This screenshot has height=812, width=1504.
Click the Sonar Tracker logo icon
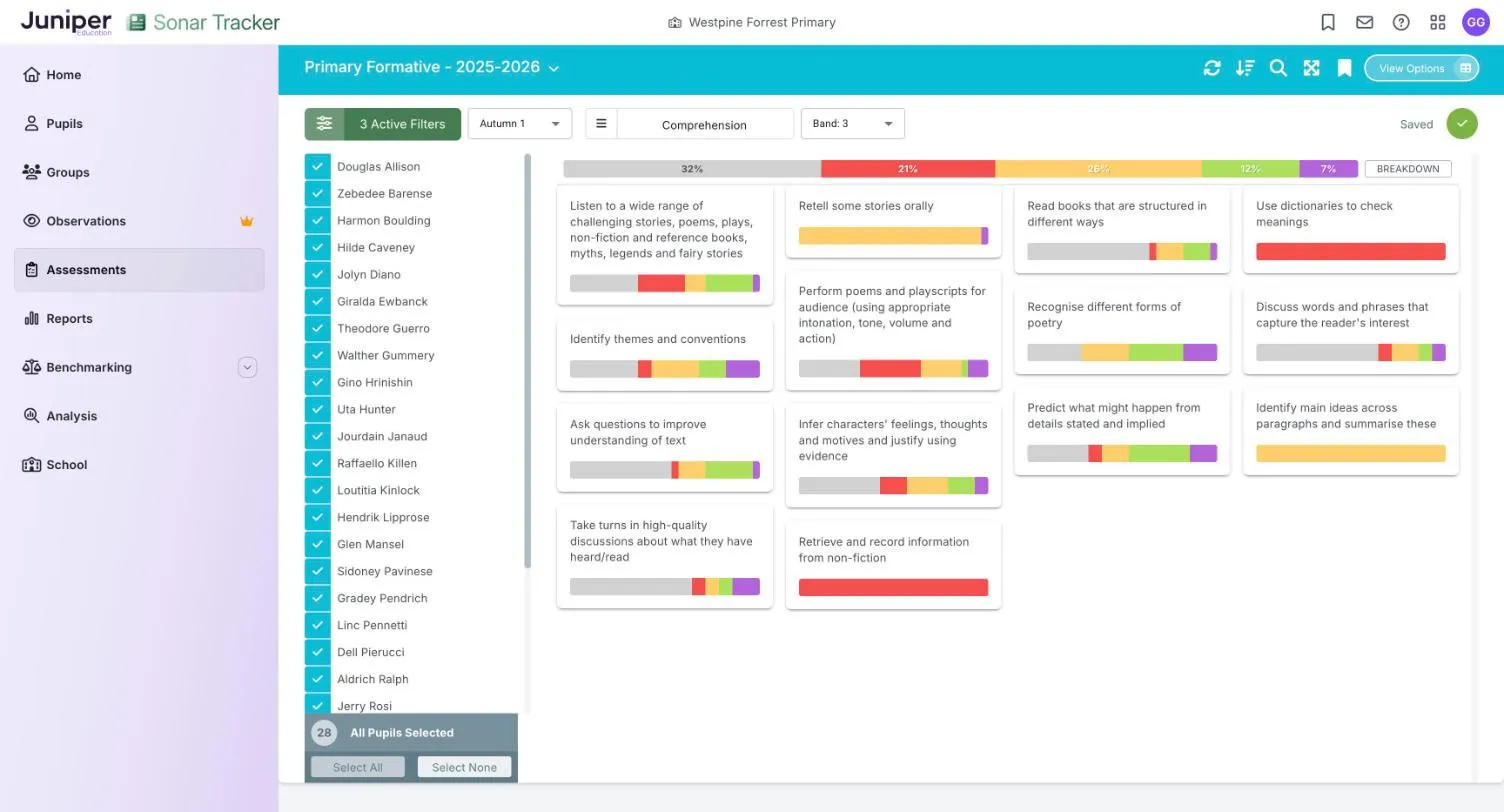pos(137,22)
